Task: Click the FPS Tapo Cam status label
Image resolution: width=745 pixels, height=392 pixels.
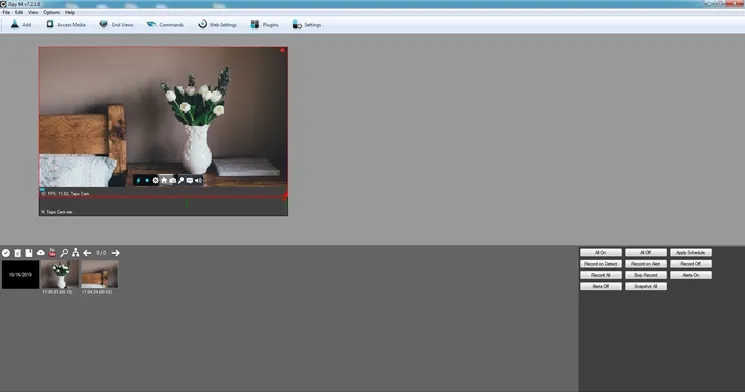Action: coord(65,193)
